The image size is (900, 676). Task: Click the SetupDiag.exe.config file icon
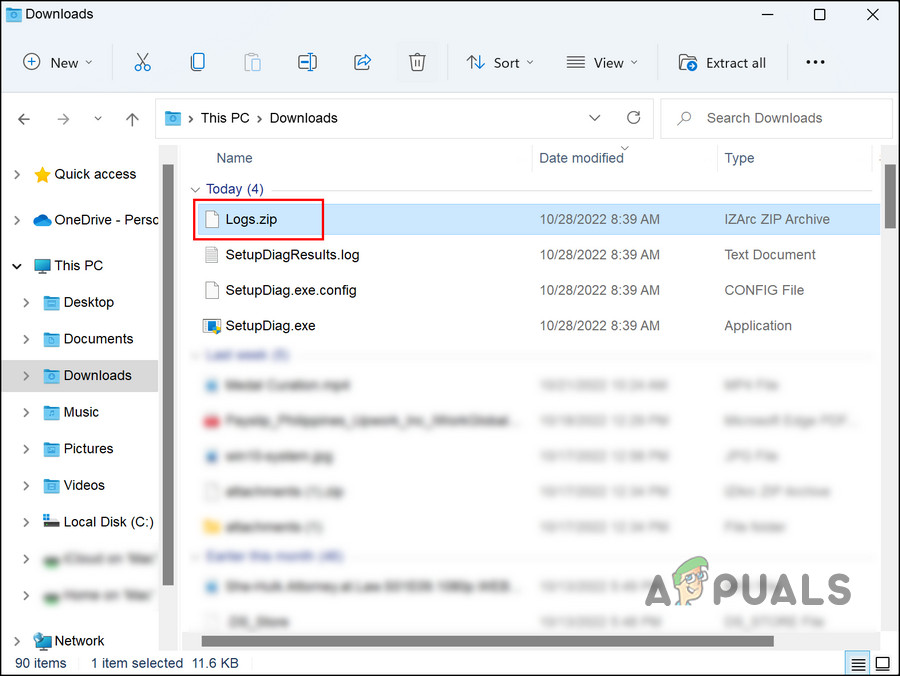click(x=212, y=290)
